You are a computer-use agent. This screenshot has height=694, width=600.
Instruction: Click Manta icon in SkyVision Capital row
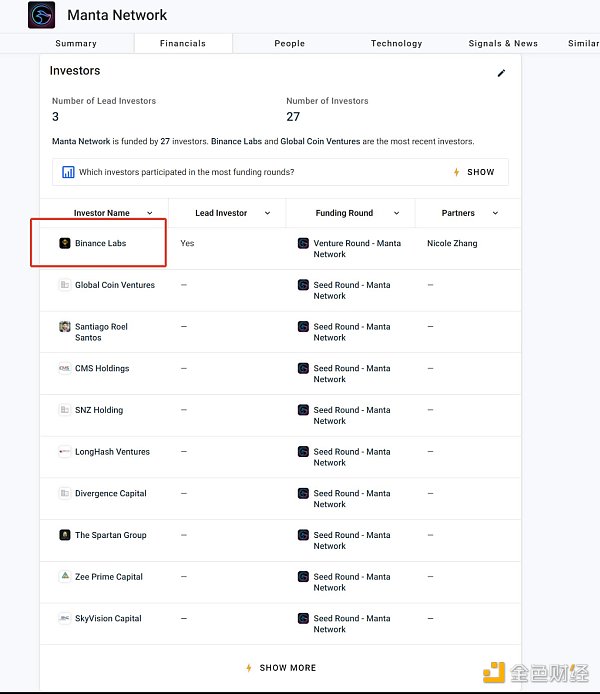pyautogui.click(x=303, y=618)
